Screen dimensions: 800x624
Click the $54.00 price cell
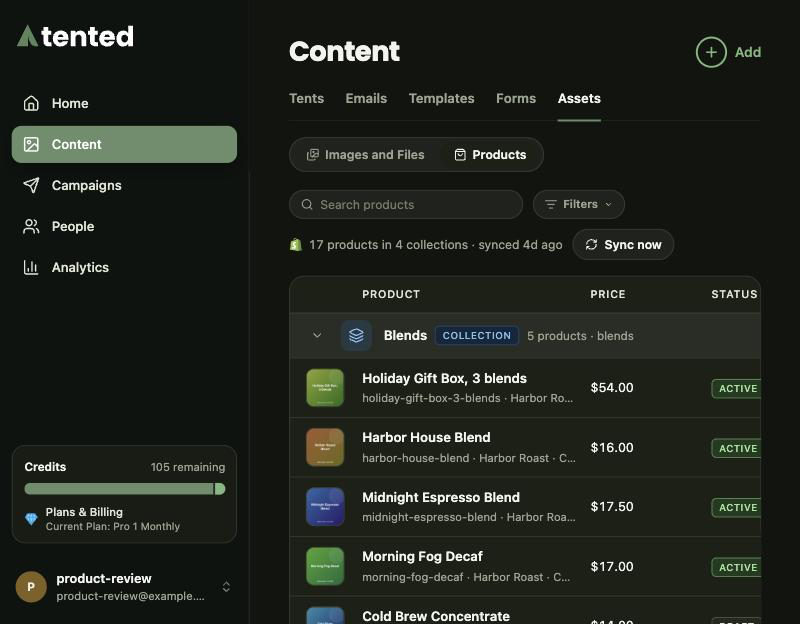coord(612,388)
